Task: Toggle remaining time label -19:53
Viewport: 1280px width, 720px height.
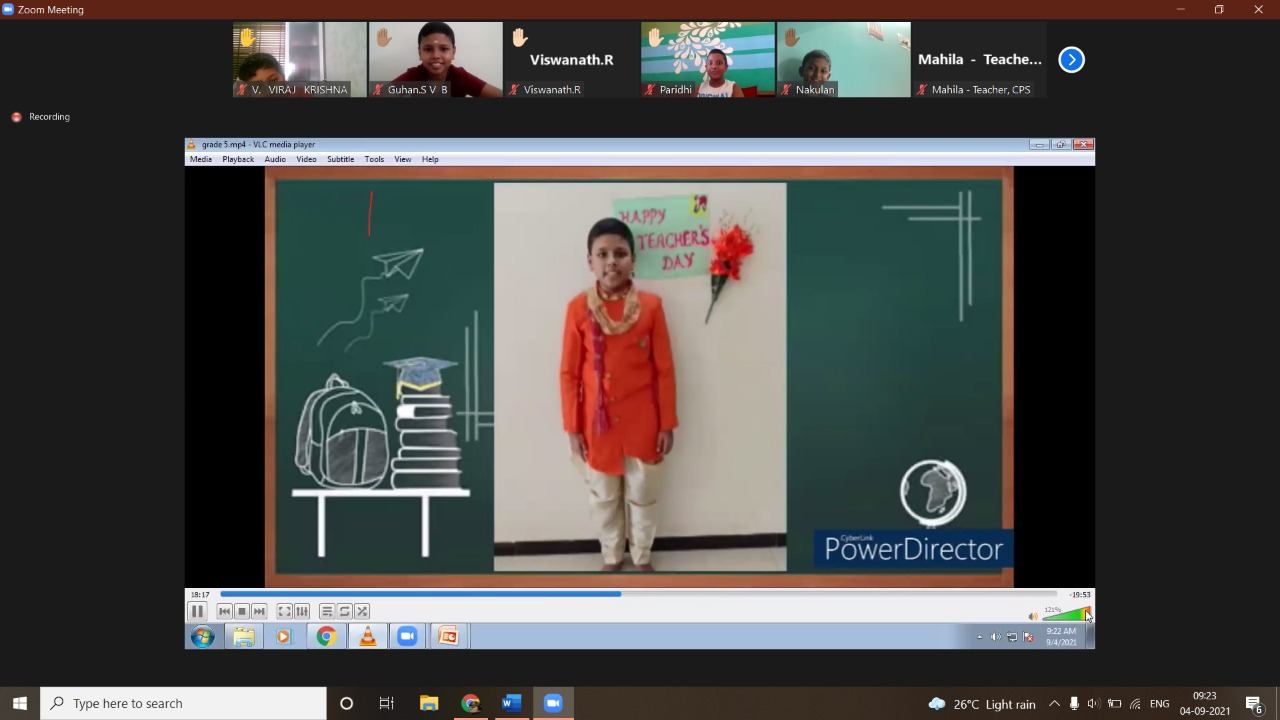Action: click(1079, 594)
